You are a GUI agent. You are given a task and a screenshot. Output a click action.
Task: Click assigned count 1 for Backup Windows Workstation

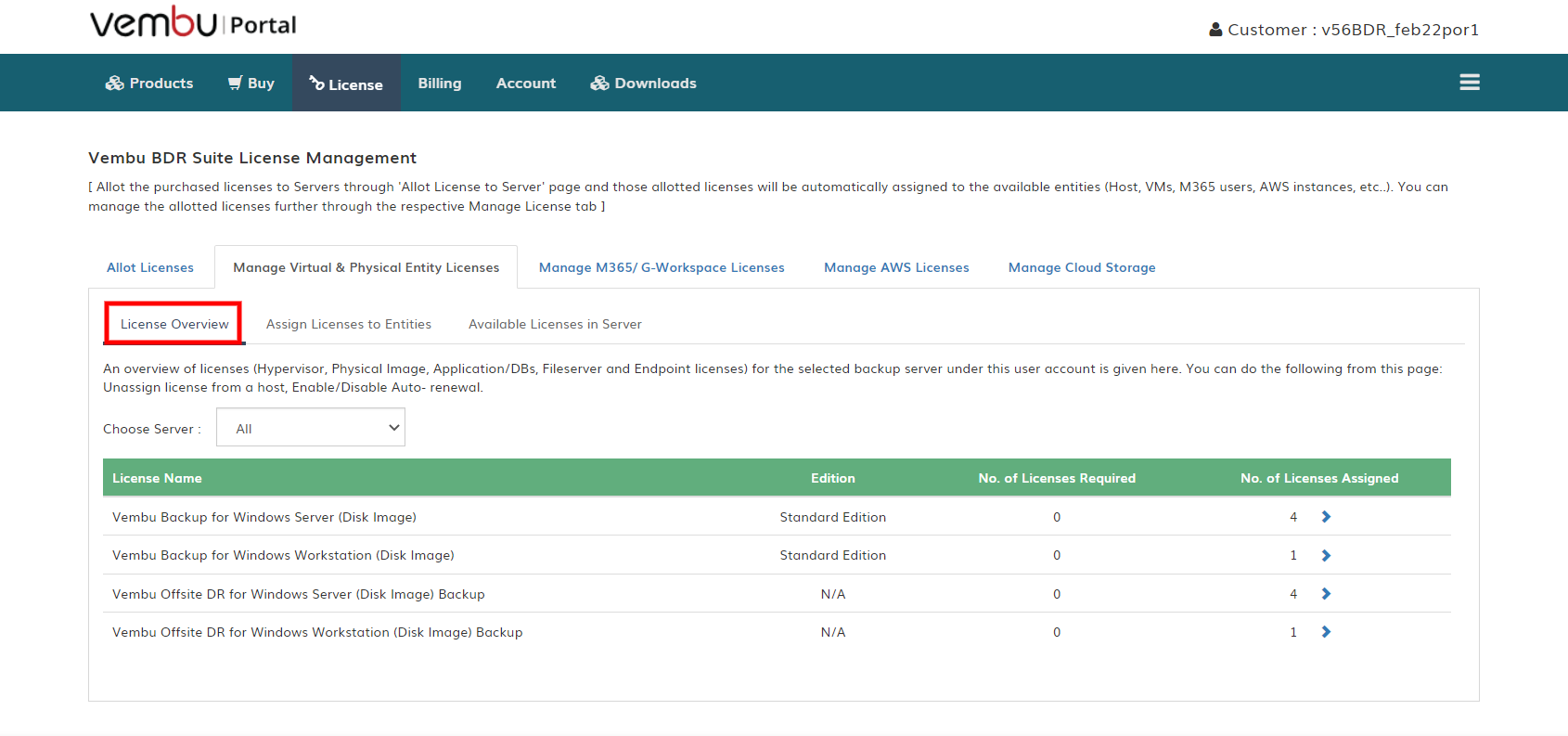(1293, 555)
